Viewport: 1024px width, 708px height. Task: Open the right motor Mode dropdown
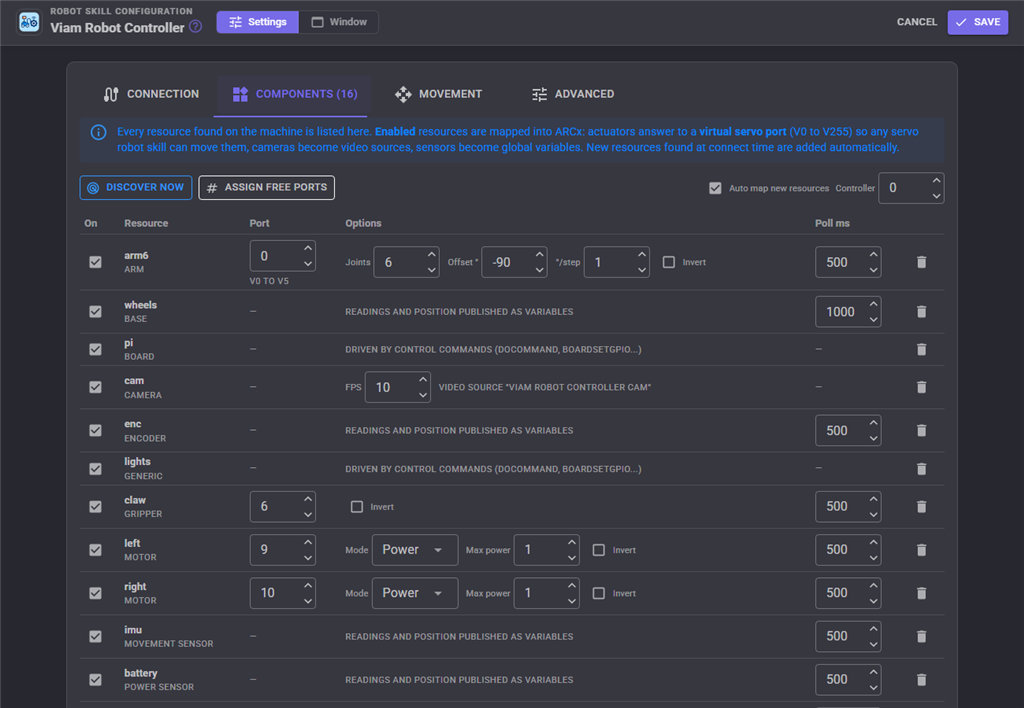[x=415, y=593]
